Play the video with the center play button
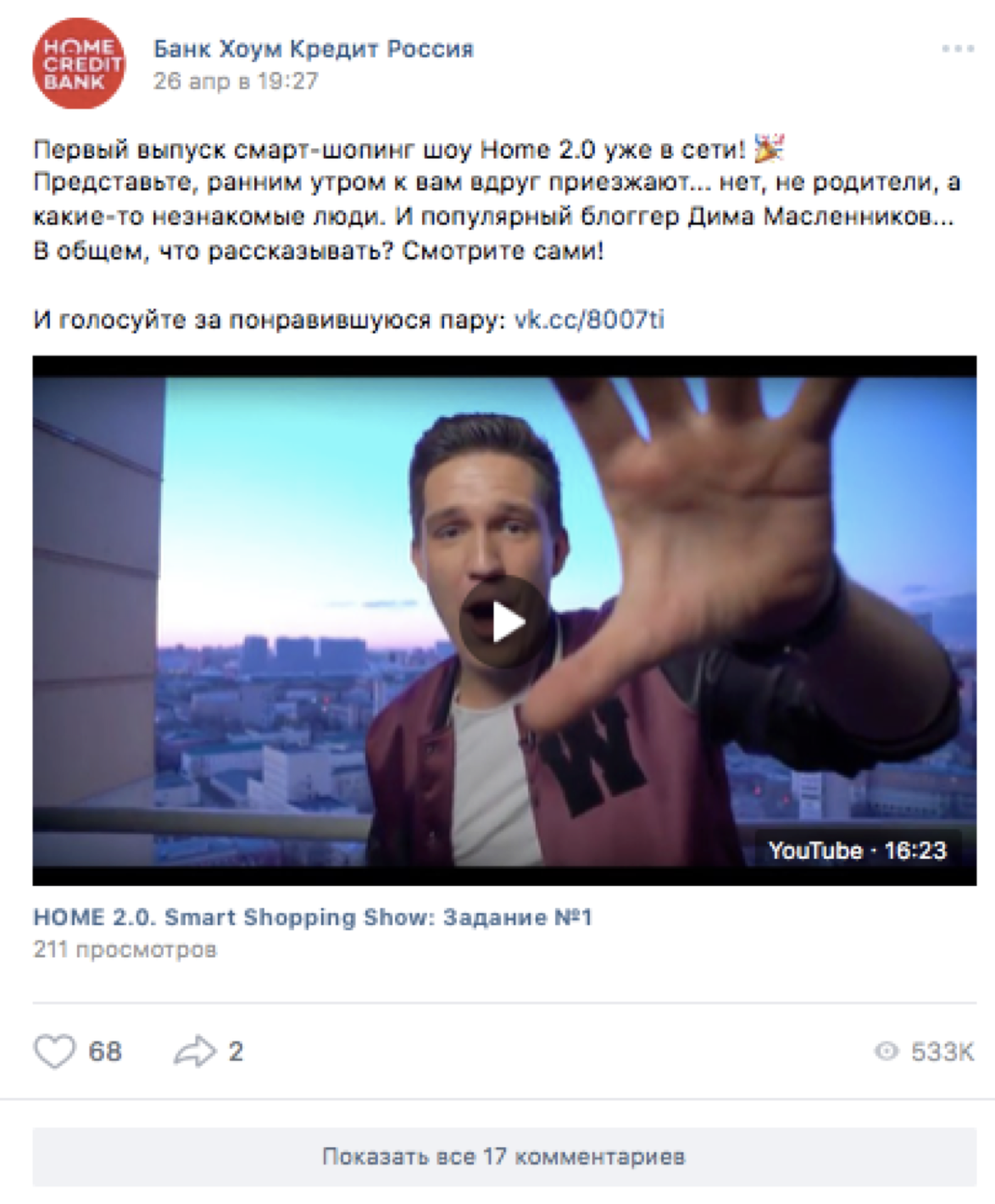The height and width of the screenshot is (1204, 995). pyautogui.click(x=504, y=622)
